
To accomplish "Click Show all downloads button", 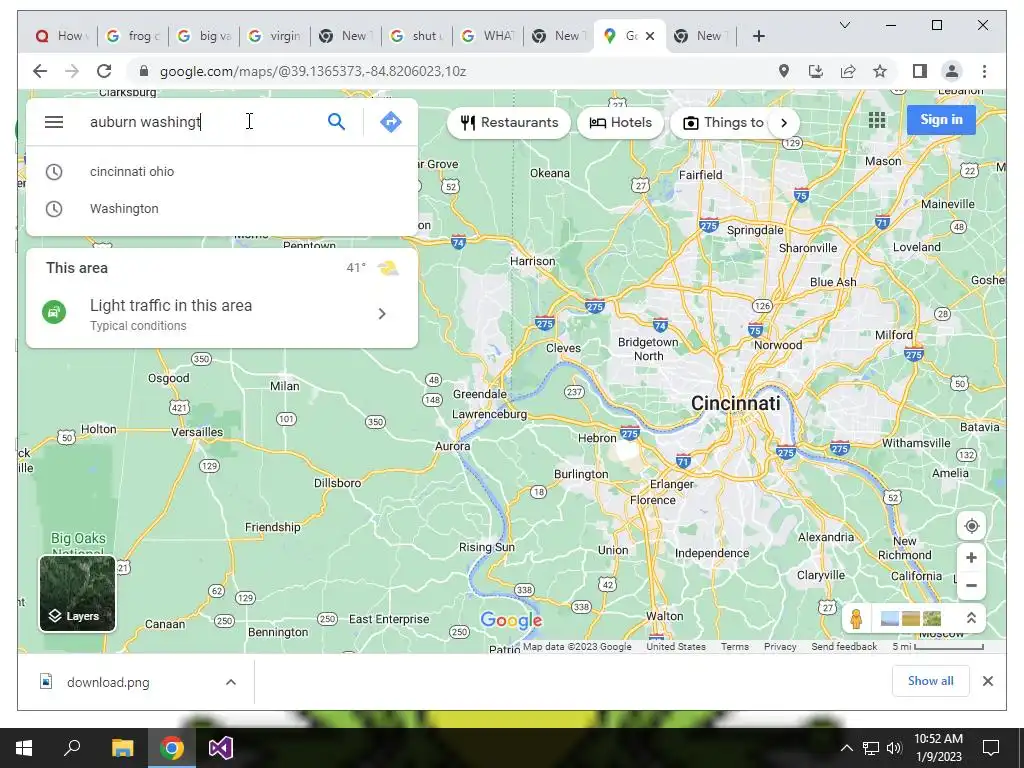I will pos(931,681).
